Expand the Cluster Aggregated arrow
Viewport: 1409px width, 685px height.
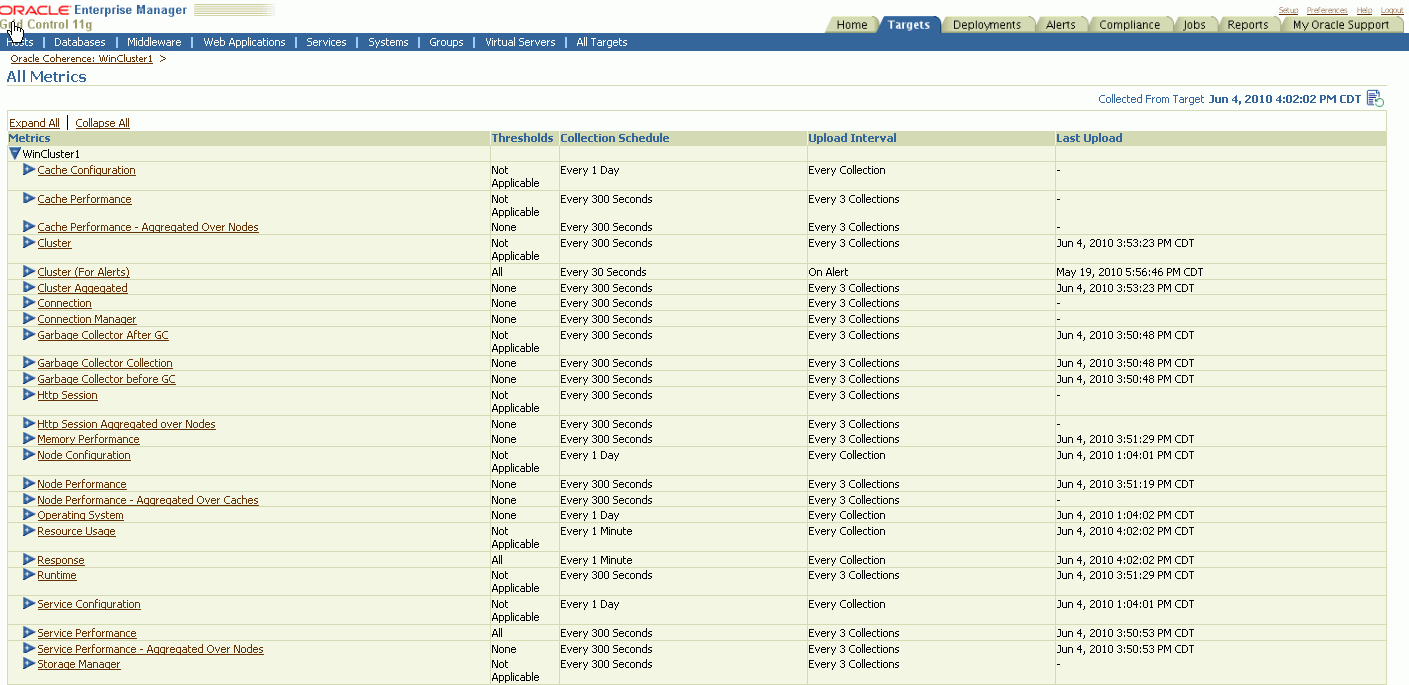coord(29,288)
